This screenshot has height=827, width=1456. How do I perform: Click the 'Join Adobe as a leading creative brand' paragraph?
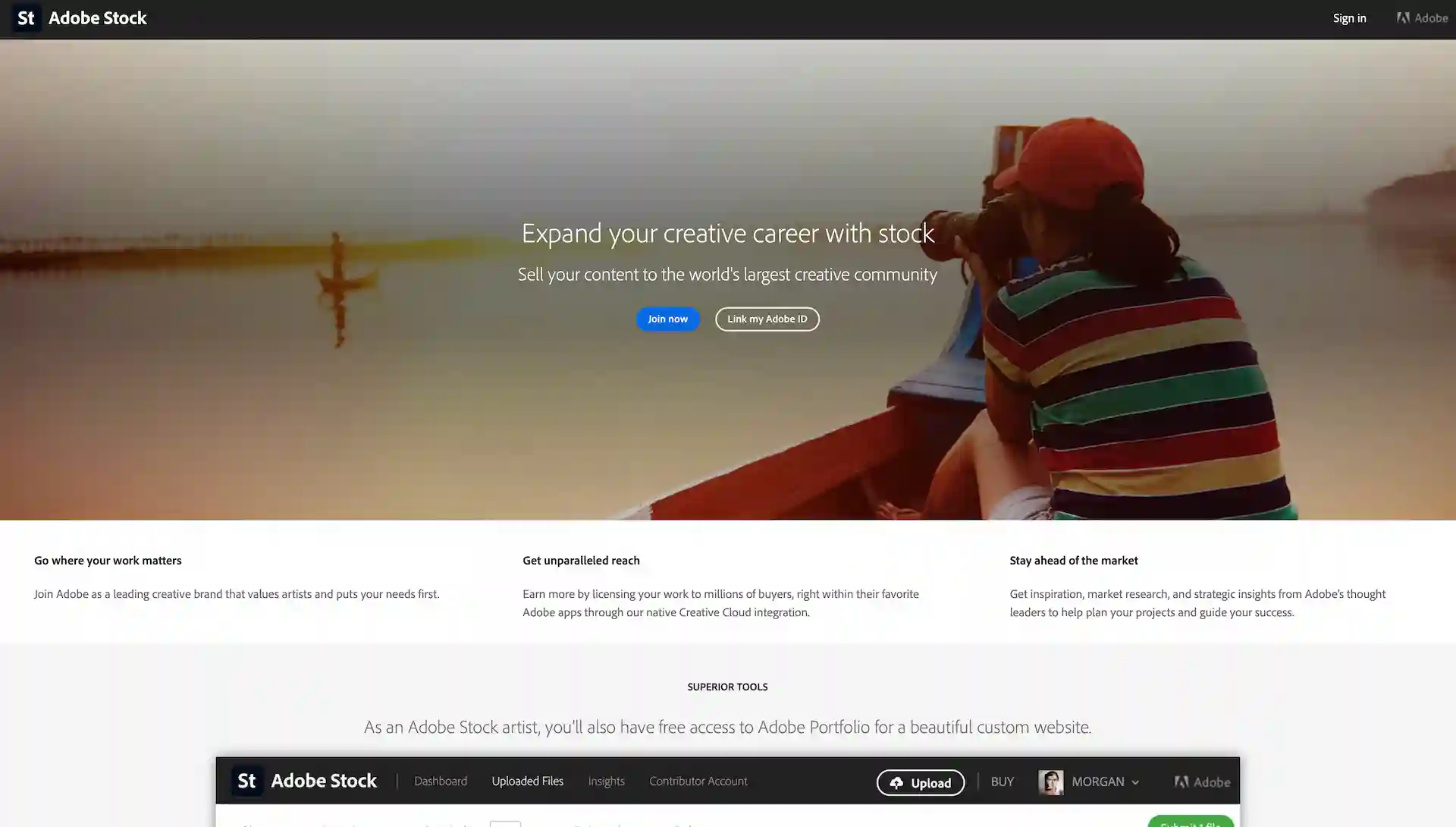coord(237,594)
